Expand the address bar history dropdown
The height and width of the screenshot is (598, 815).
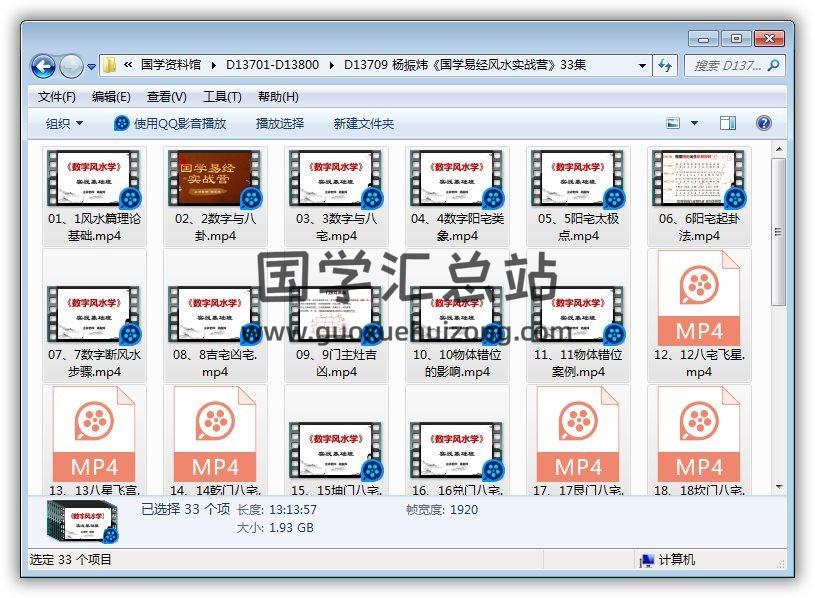coord(642,66)
